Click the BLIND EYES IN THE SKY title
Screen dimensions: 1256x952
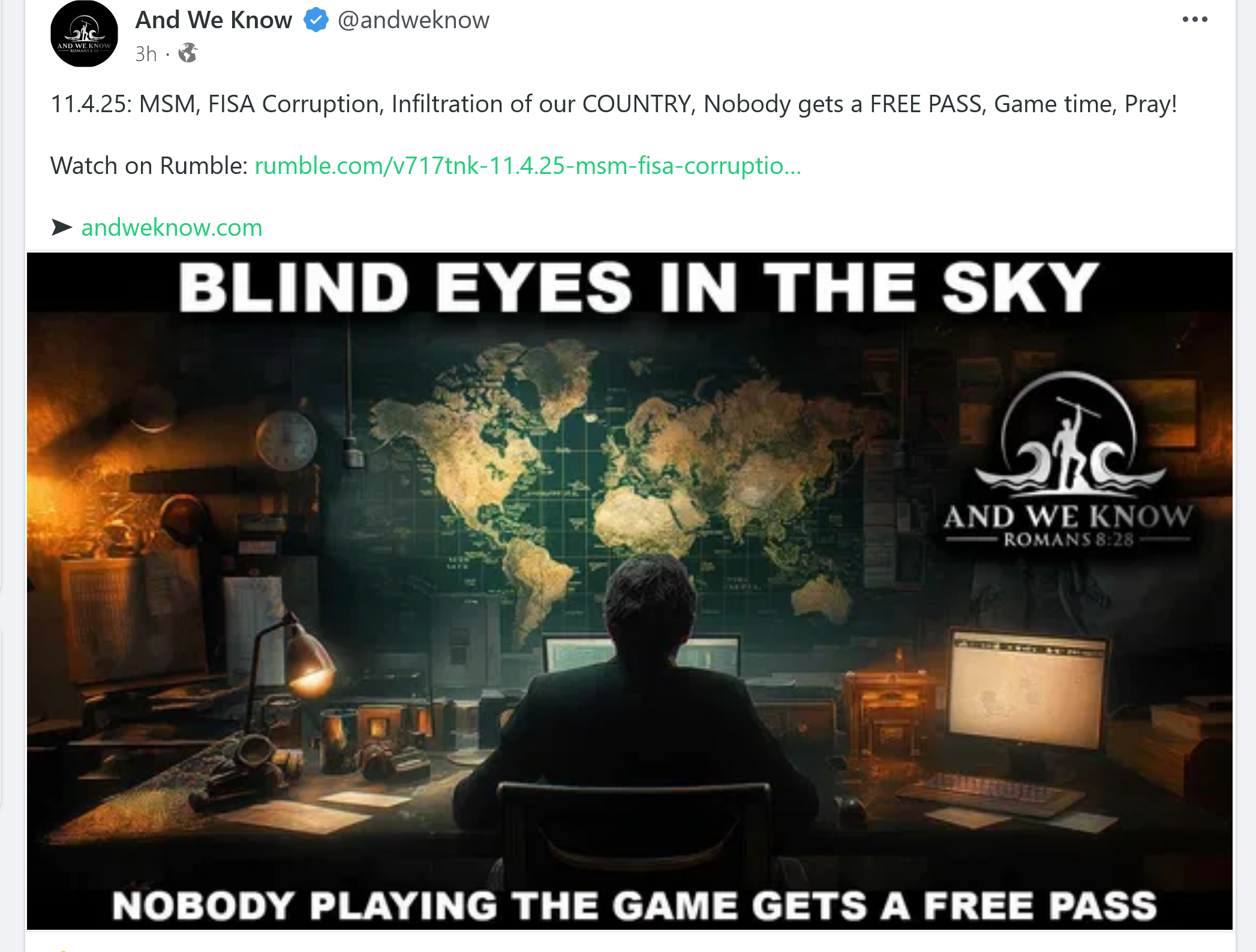[x=639, y=288]
